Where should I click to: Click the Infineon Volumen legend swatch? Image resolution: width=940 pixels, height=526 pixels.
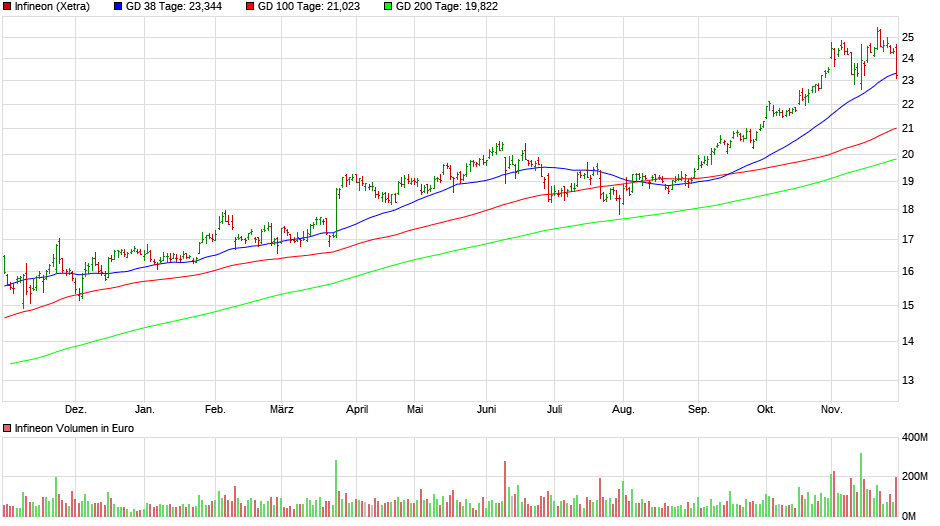tap(7, 428)
